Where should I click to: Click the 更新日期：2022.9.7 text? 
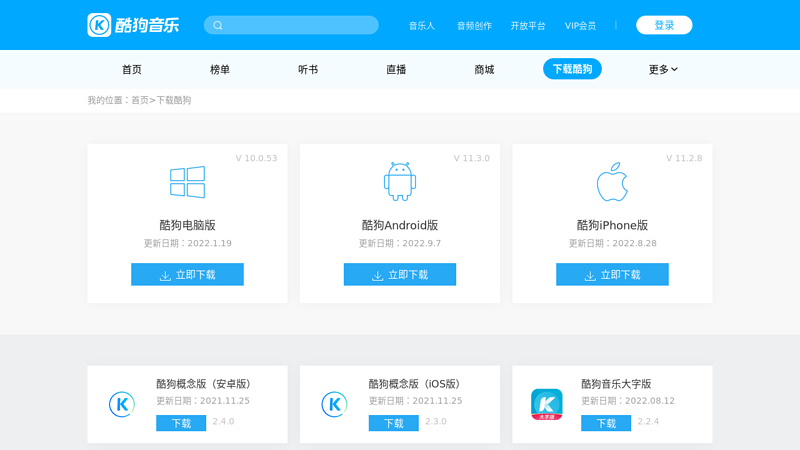[400, 243]
